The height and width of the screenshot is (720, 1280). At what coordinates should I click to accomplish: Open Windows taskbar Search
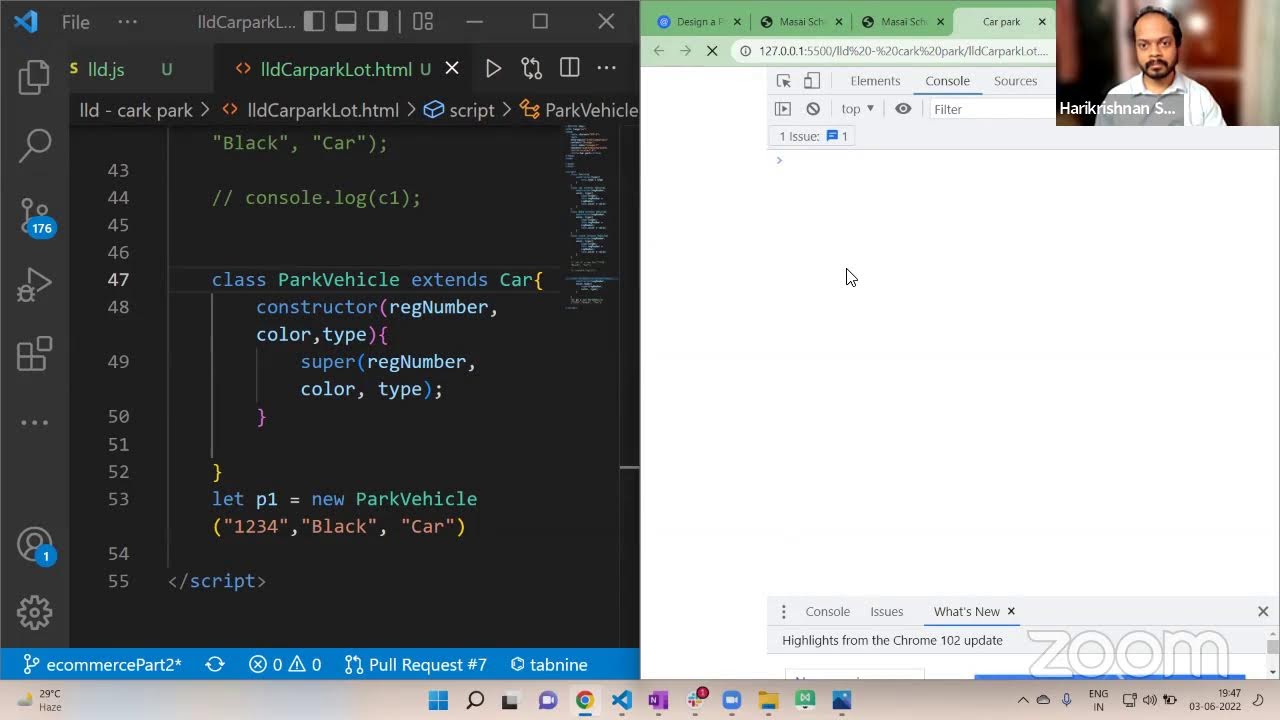475,700
